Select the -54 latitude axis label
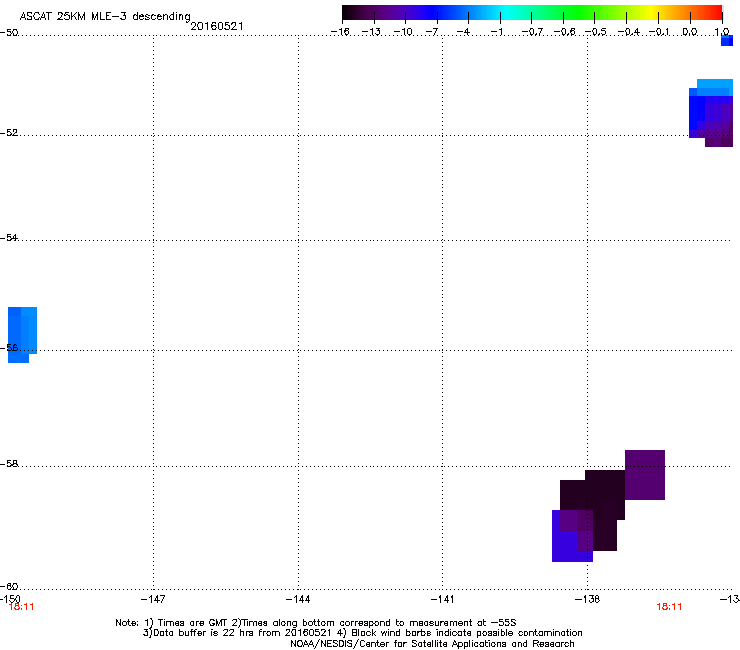The width and height of the screenshot is (740, 650). 9,237
